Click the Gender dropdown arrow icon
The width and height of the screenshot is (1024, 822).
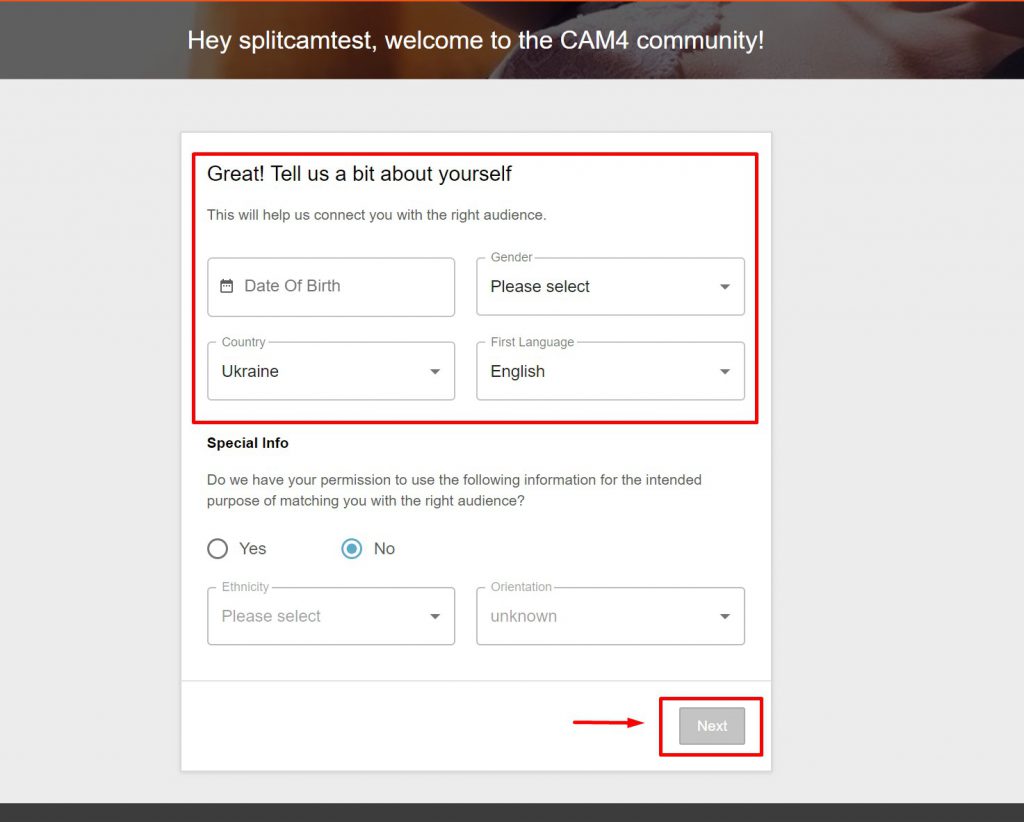tap(724, 287)
